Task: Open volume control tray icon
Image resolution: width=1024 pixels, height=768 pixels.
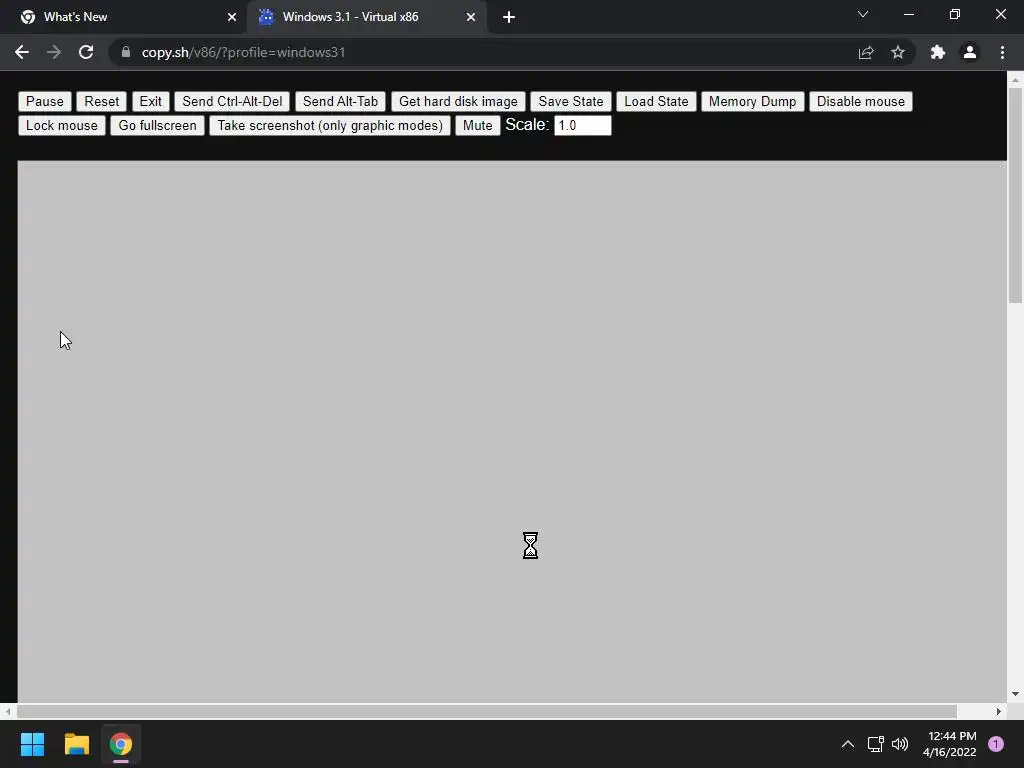Action: point(900,744)
